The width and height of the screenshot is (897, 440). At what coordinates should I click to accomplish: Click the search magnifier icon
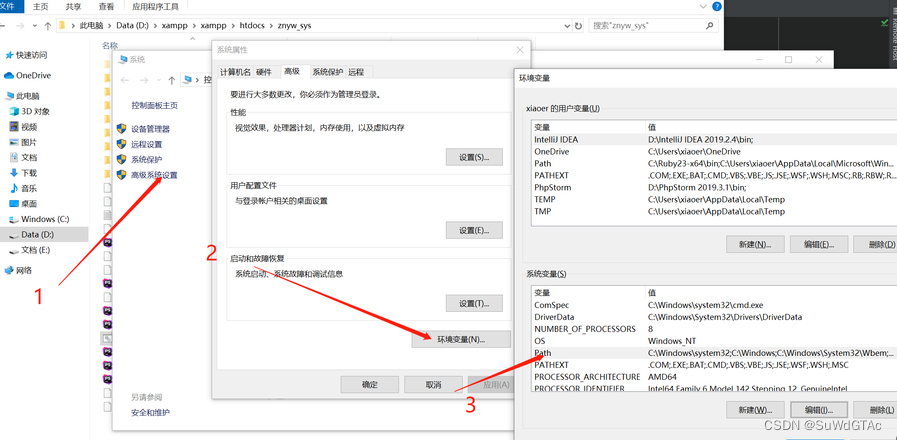(x=709, y=26)
